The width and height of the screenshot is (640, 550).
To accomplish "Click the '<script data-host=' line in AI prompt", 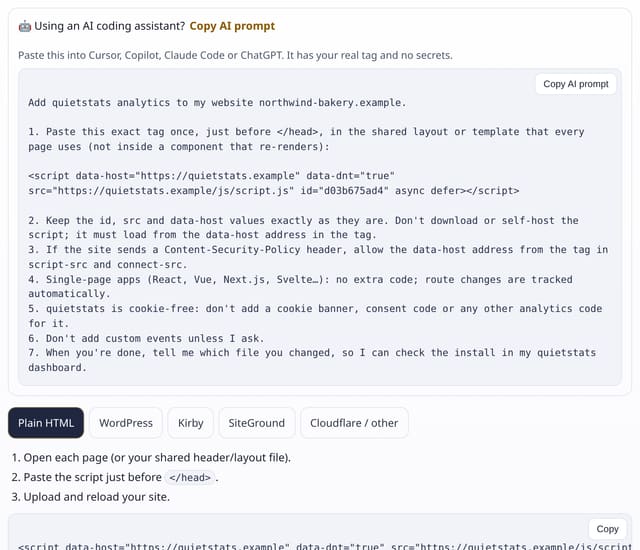I will pos(211,176).
